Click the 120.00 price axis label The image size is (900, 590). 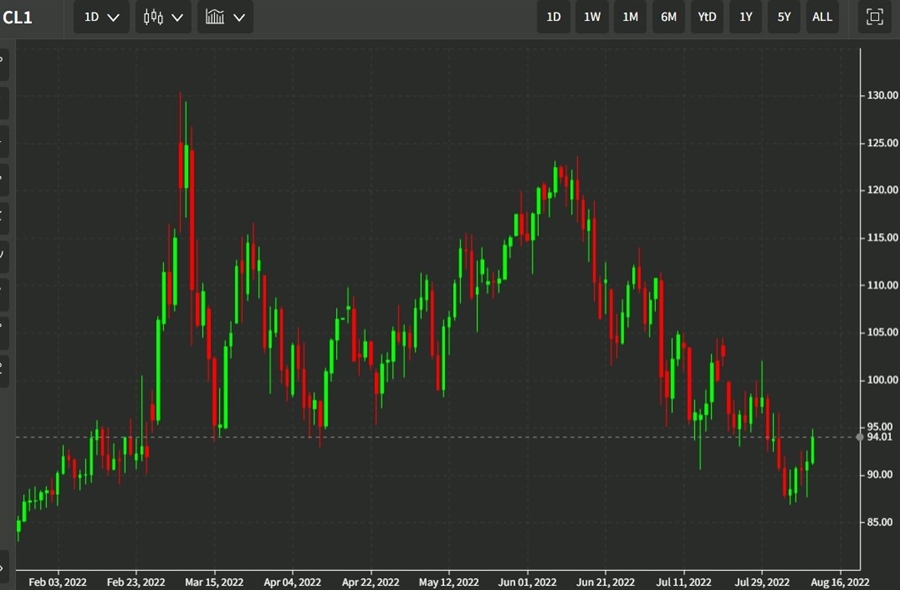click(882, 190)
